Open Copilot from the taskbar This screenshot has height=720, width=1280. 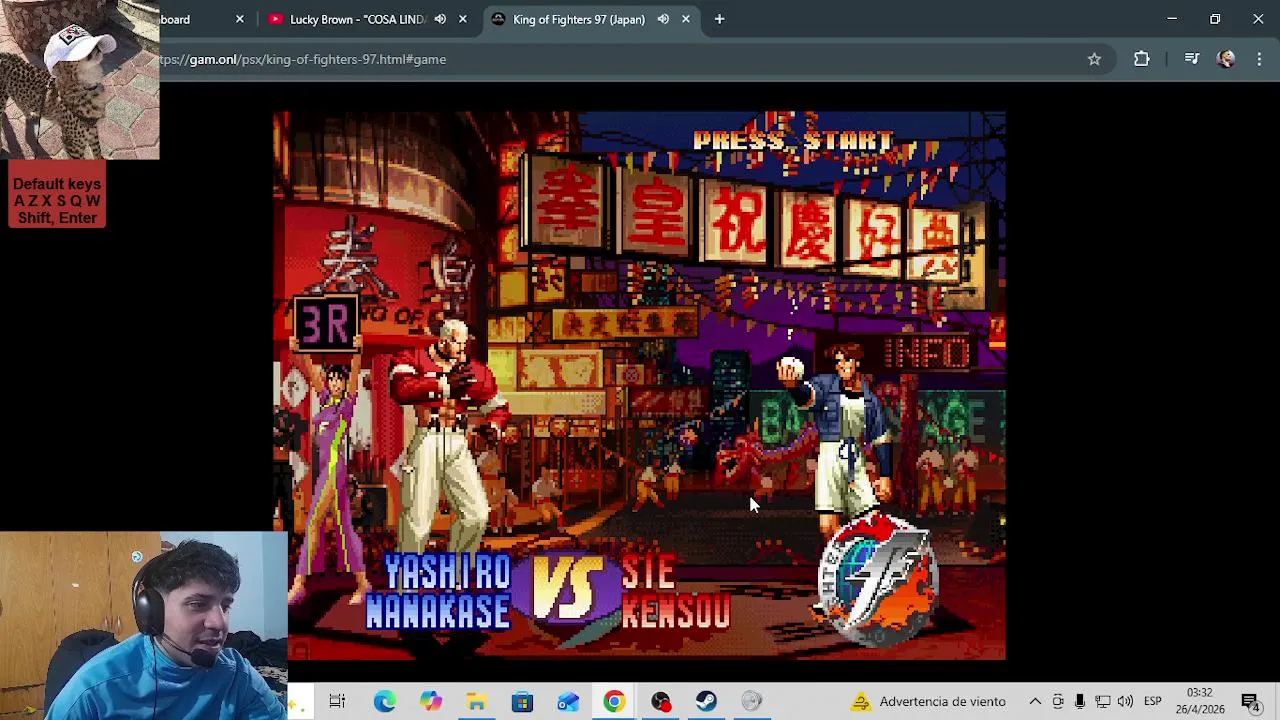(430, 702)
